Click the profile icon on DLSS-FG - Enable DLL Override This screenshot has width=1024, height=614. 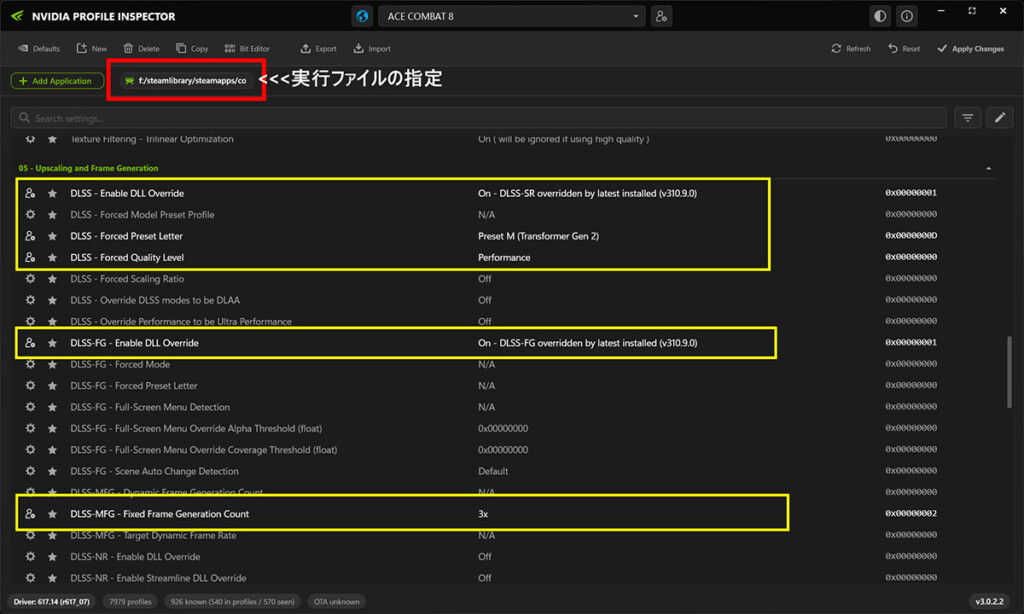click(x=30, y=343)
